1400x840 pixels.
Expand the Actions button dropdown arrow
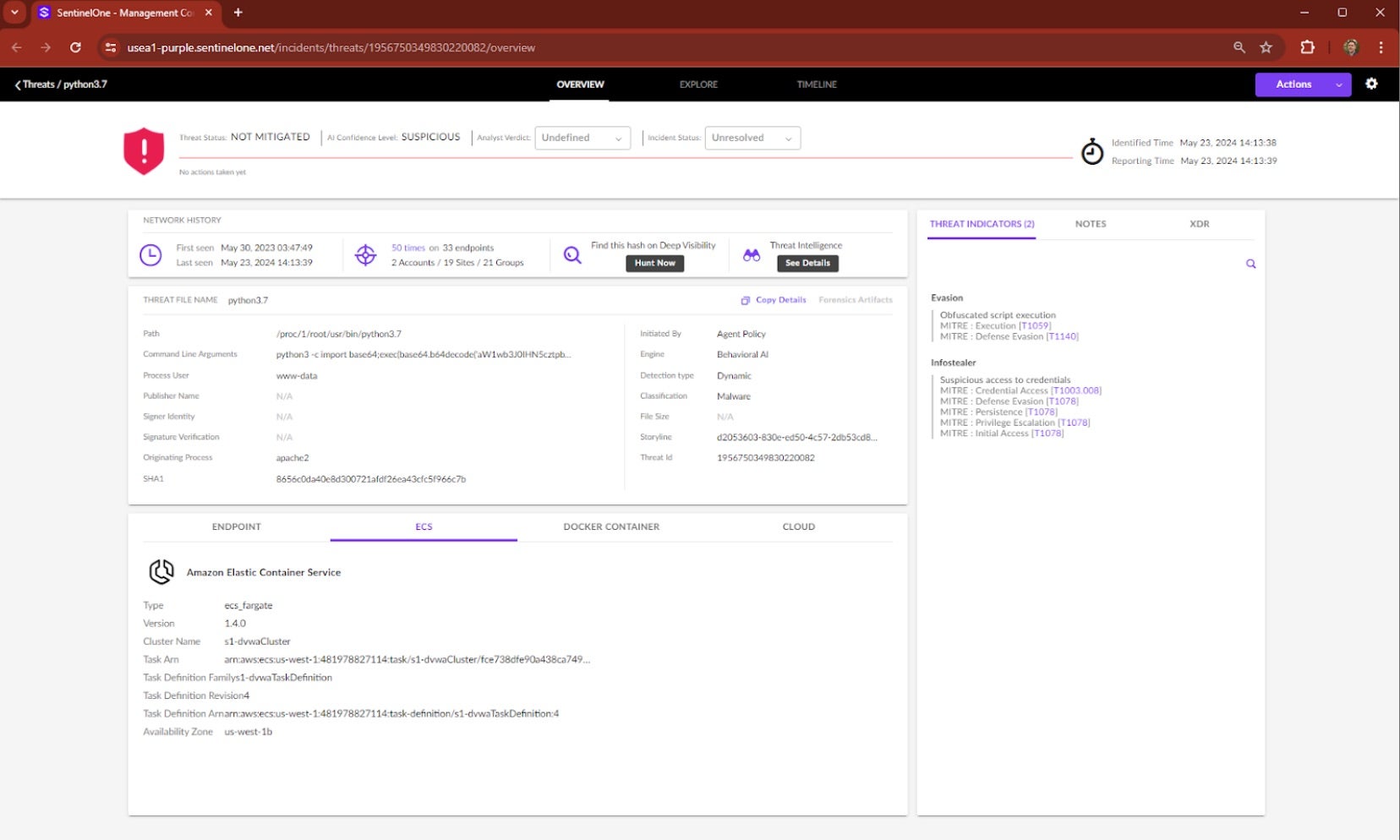click(1339, 85)
